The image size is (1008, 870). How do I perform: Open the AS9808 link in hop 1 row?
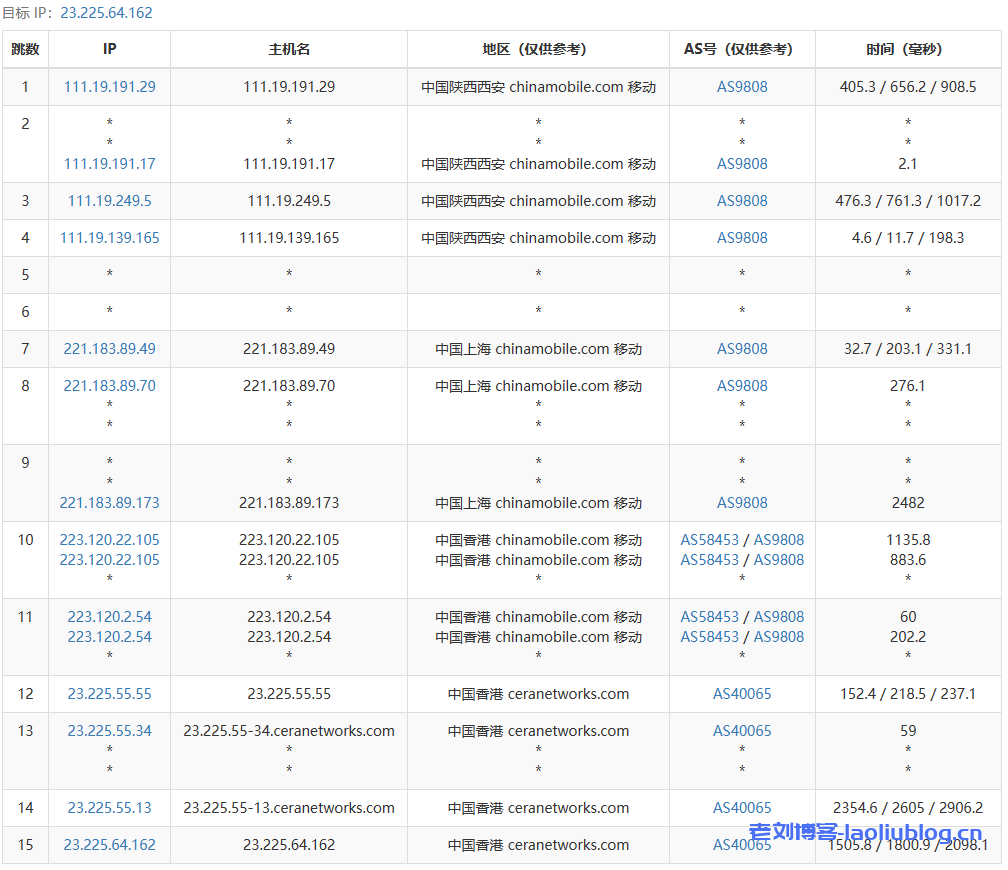pyautogui.click(x=742, y=87)
